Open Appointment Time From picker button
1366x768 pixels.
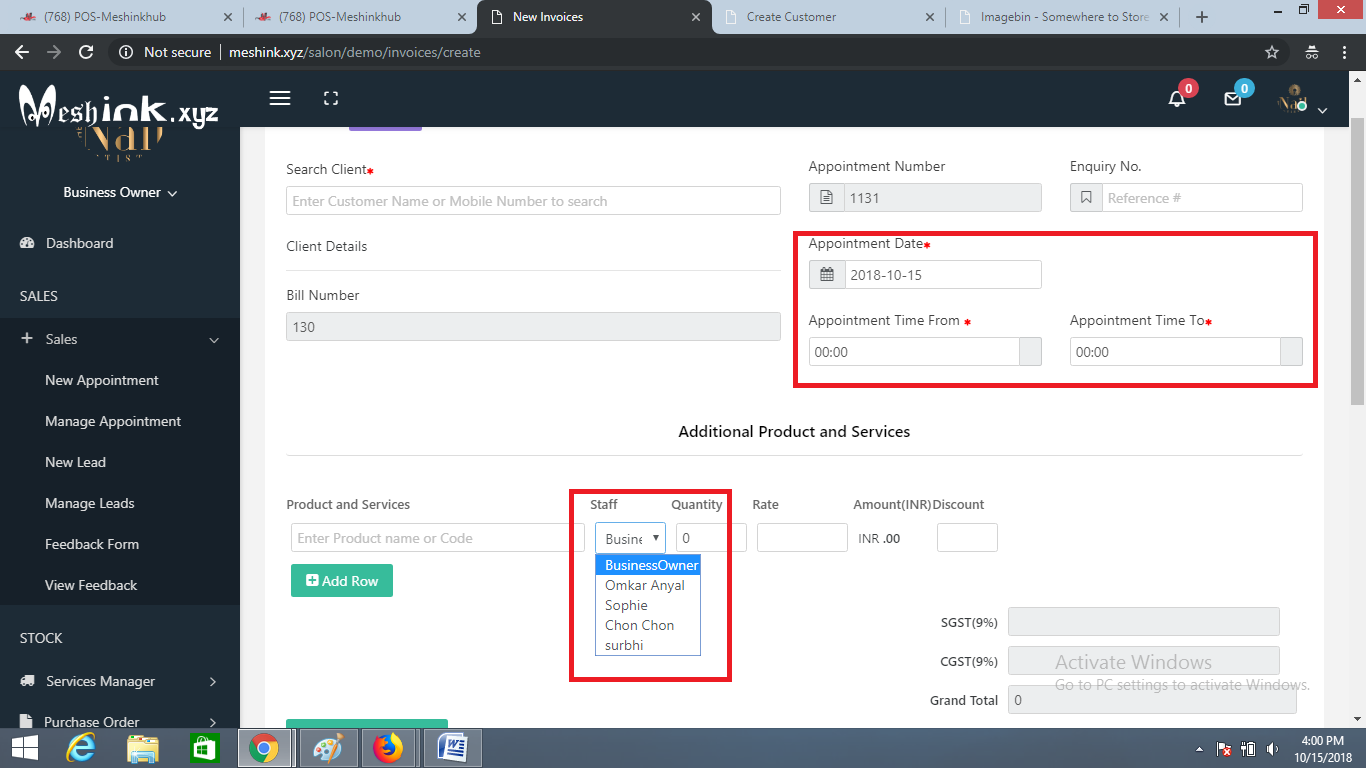click(x=1030, y=352)
